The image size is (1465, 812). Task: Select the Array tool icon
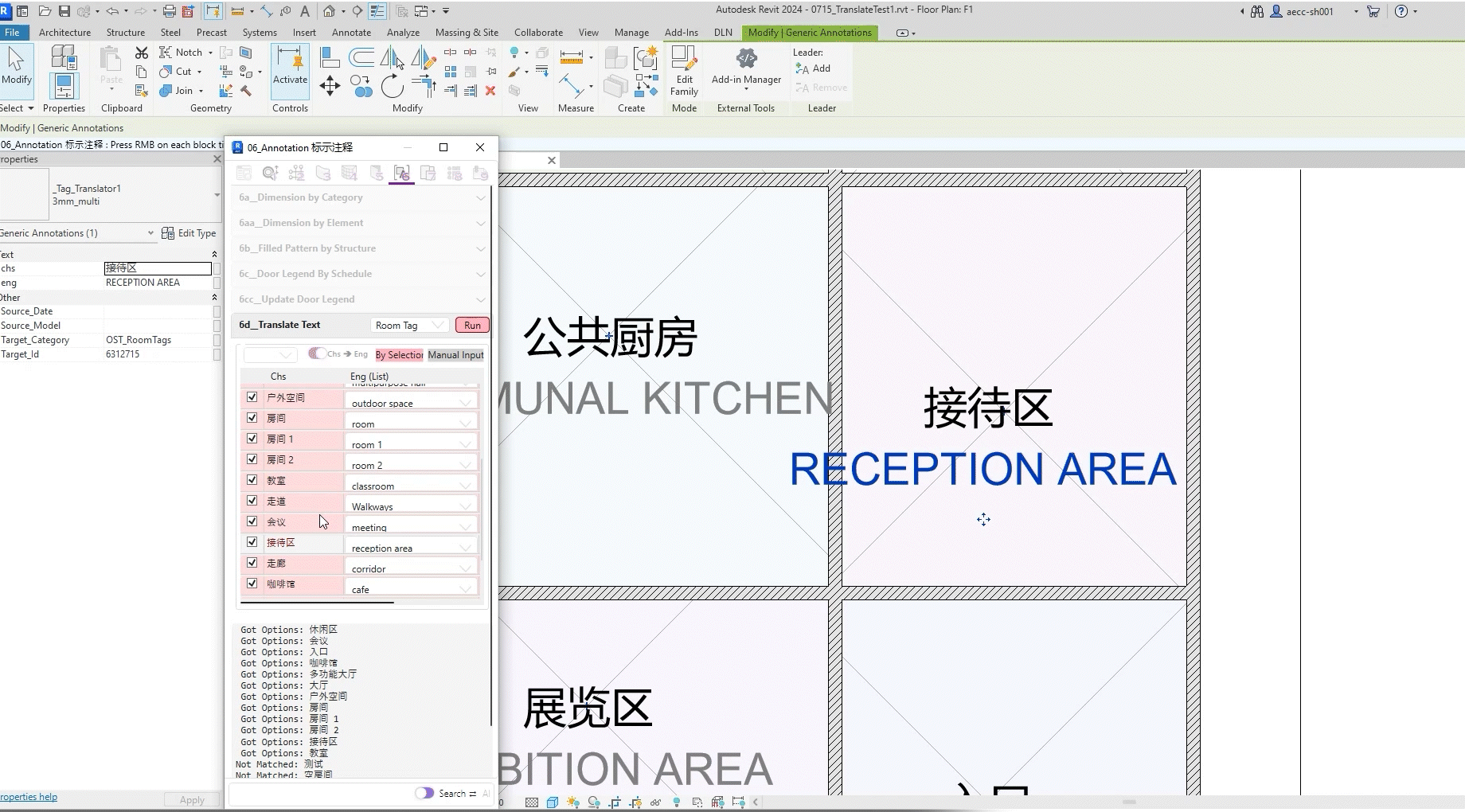pyautogui.click(x=451, y=72)
